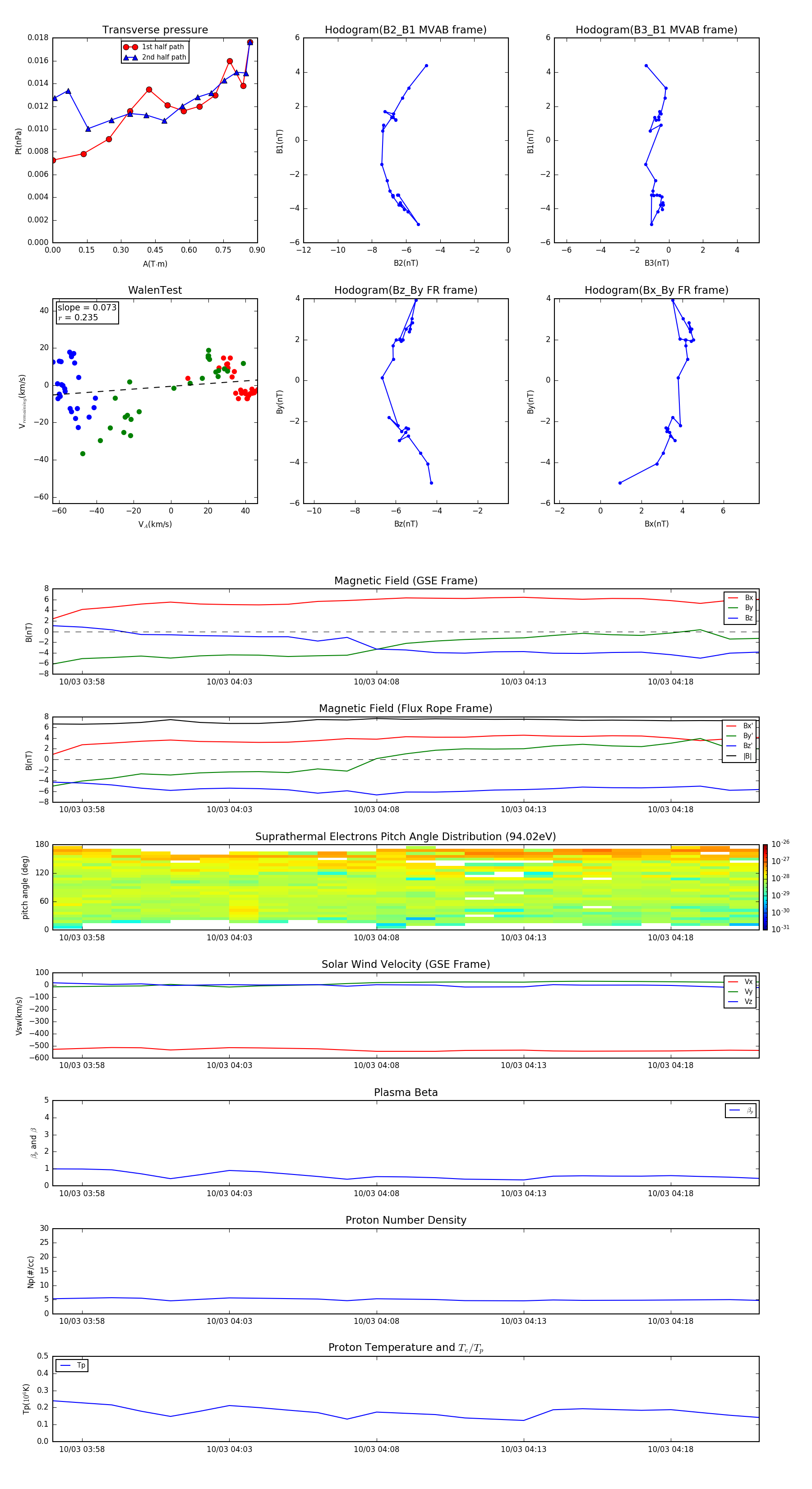812x1489 pixels.
Task: Click the 'Transverse pressure' plot title
Action: pyautogui.click(x=155, y=30)
